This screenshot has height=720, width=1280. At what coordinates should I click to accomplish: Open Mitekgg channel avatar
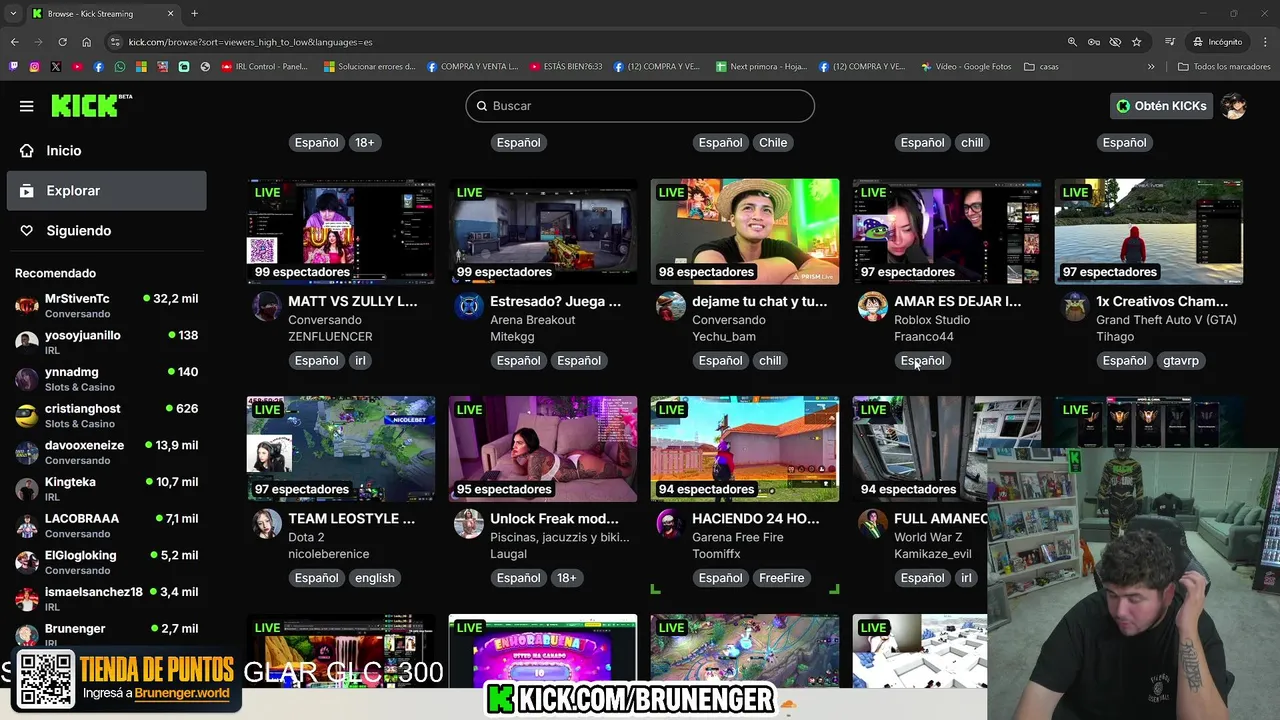point(469,306)
